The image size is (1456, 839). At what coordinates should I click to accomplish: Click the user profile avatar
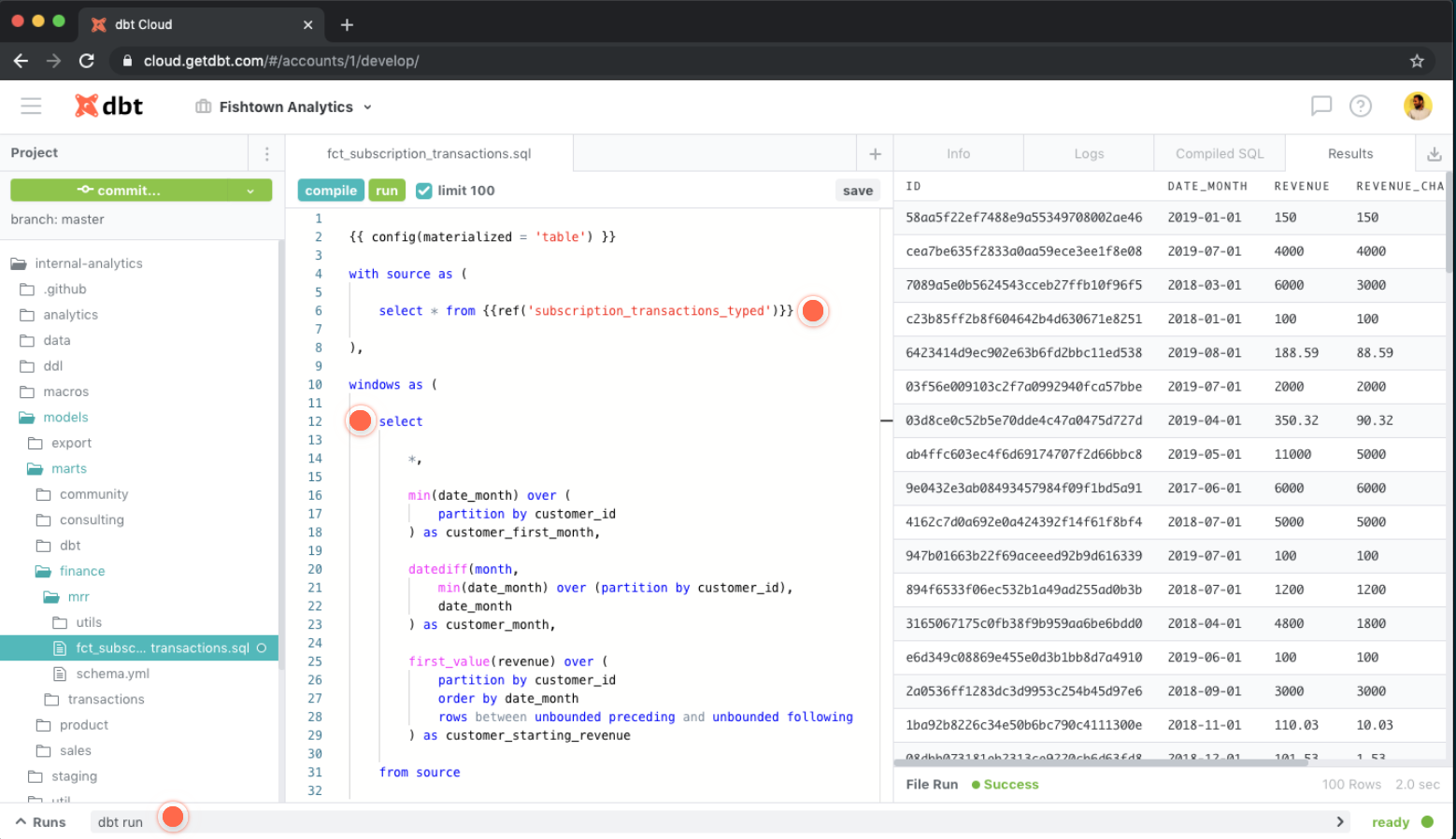(1417, 107)
